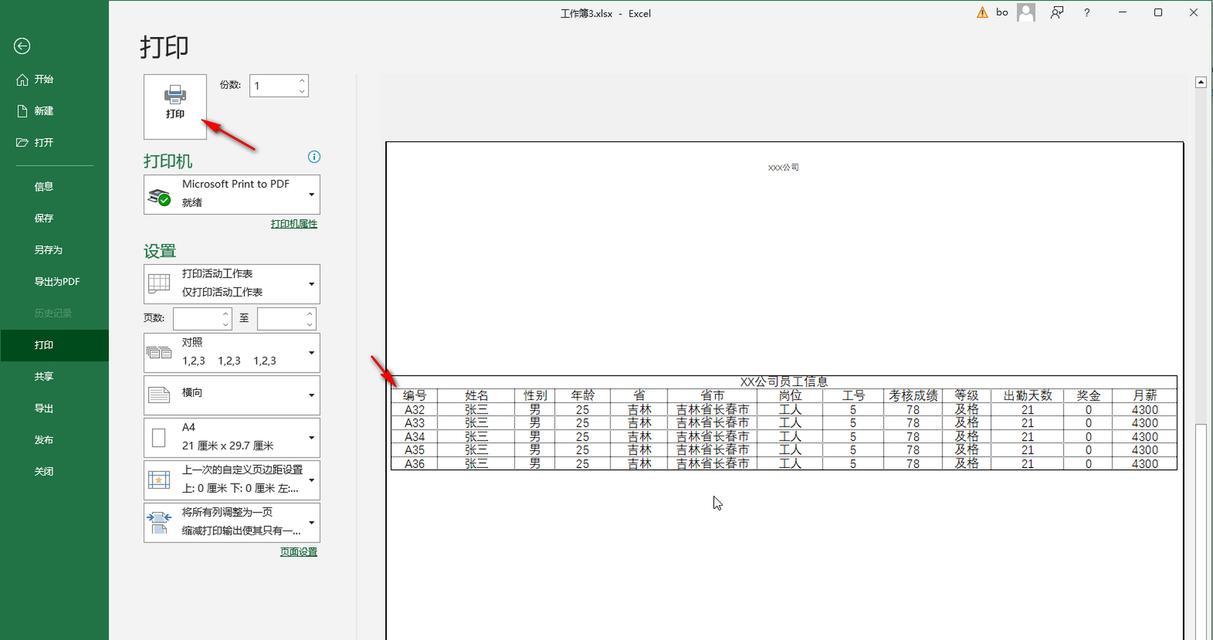The width and height of the screenshot is (1213, 640).
Task: Click the 份数 copies input field
Action: coord(273,86)
